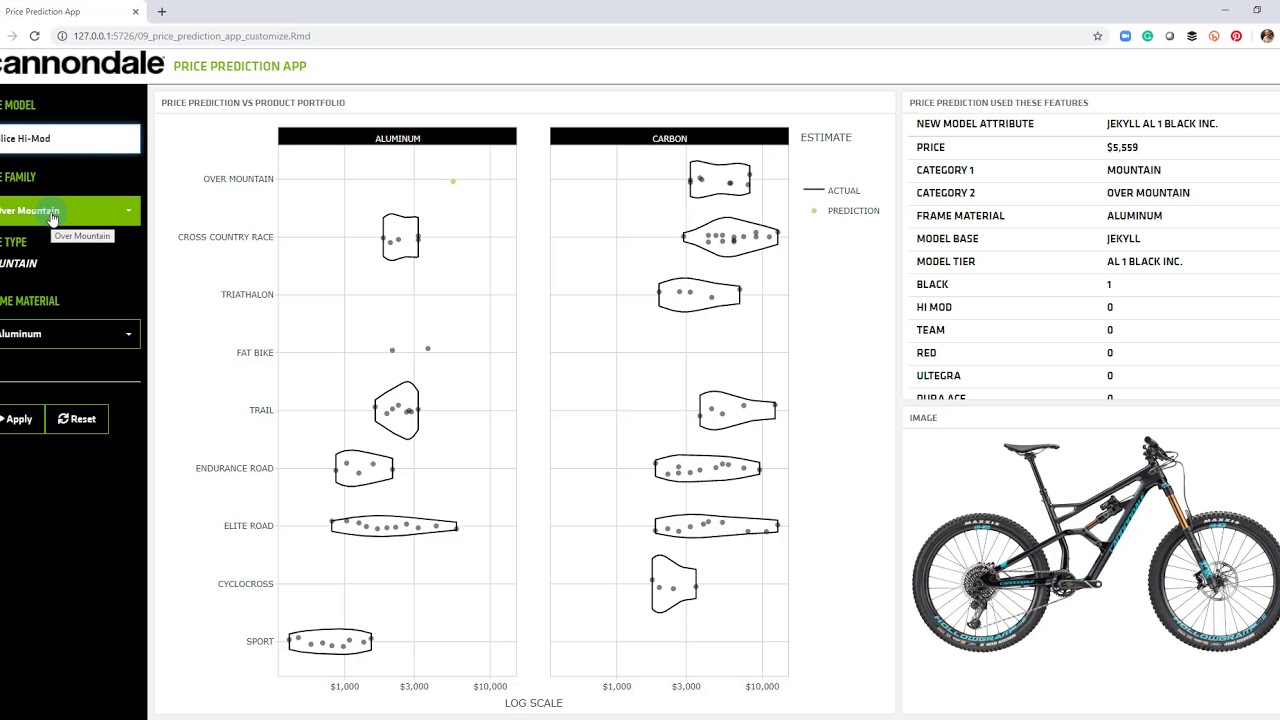Image resolution: width=1280 pixels, height=720 pixels.
Task: Bookmark this page with the star icon
Action: (1097, 36)
